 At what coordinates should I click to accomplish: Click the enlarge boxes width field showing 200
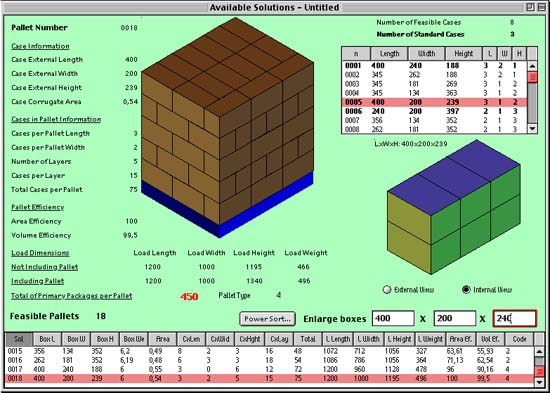coord(455,319)
